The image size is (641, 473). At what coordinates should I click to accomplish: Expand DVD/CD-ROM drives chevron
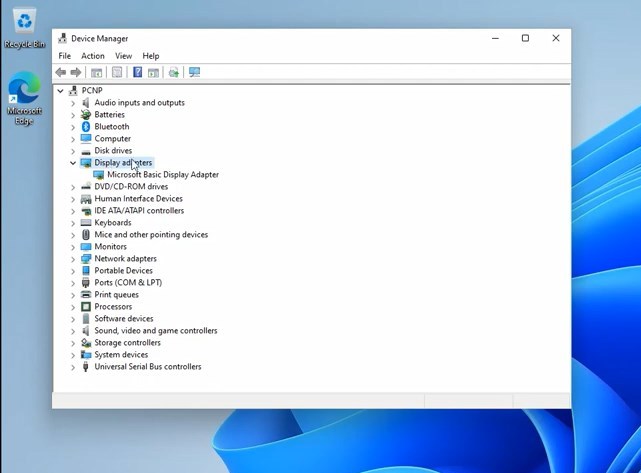coord(73,187)
